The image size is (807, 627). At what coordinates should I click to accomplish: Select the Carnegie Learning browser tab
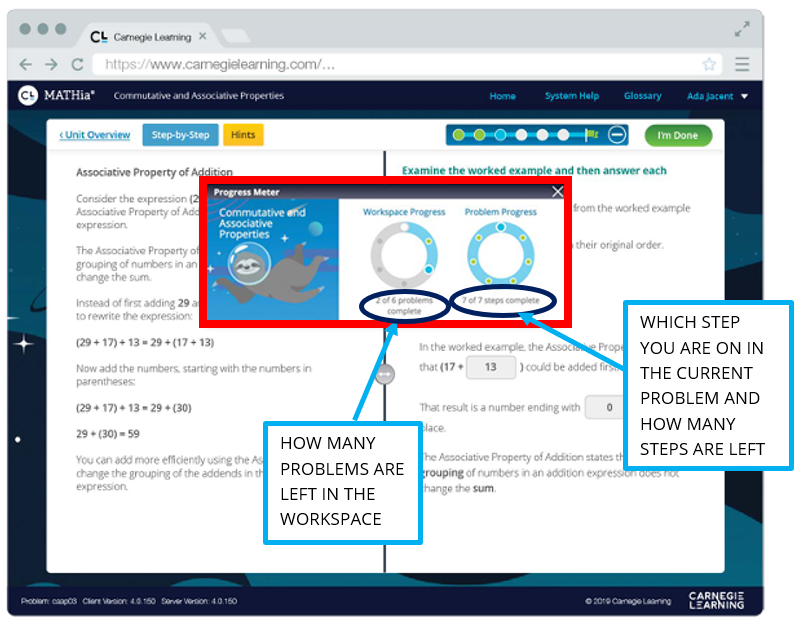(149, 37)
